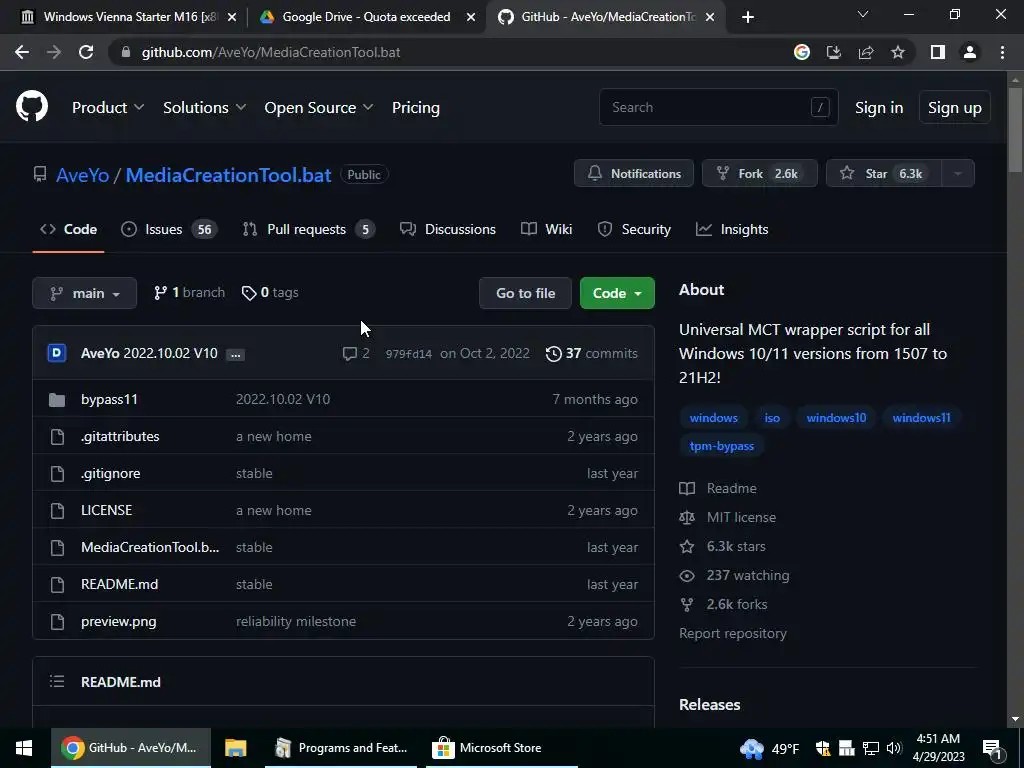Open Chrome's share this page icon
Image resolution: width=1024 pixels, height=768 pixels.
coord(866,52)
